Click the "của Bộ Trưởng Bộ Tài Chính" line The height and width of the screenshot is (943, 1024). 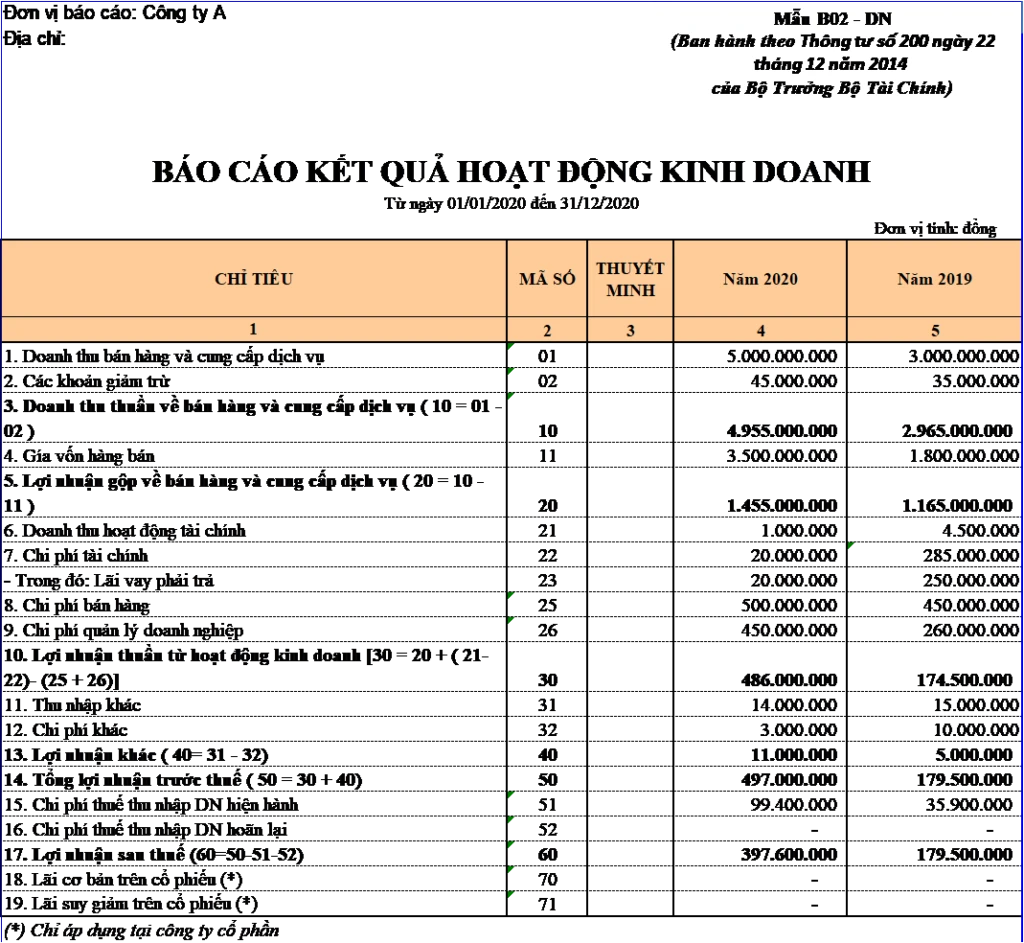tap(832, 88)
